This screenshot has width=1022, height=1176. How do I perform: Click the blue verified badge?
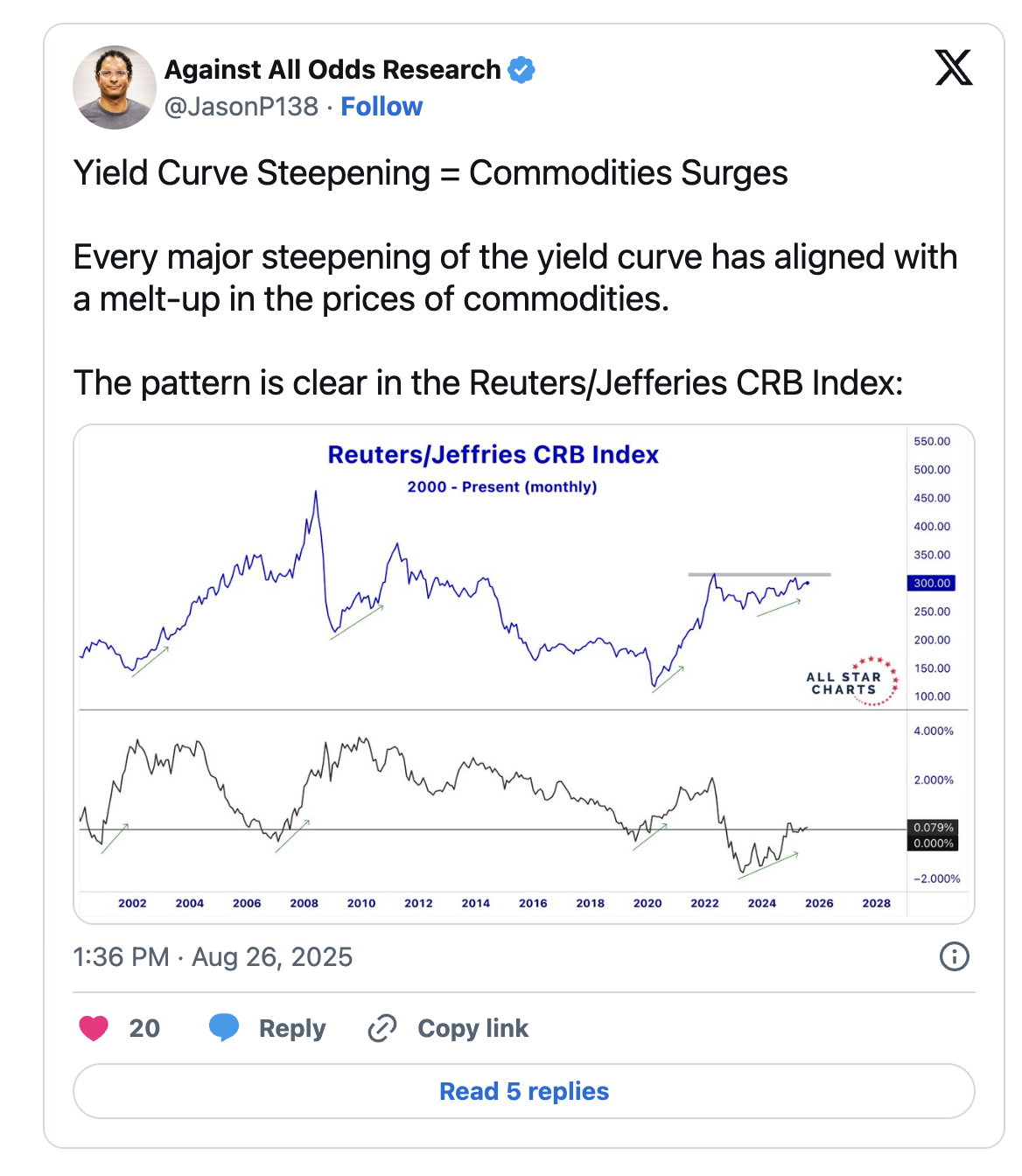(x=521, y=69)
